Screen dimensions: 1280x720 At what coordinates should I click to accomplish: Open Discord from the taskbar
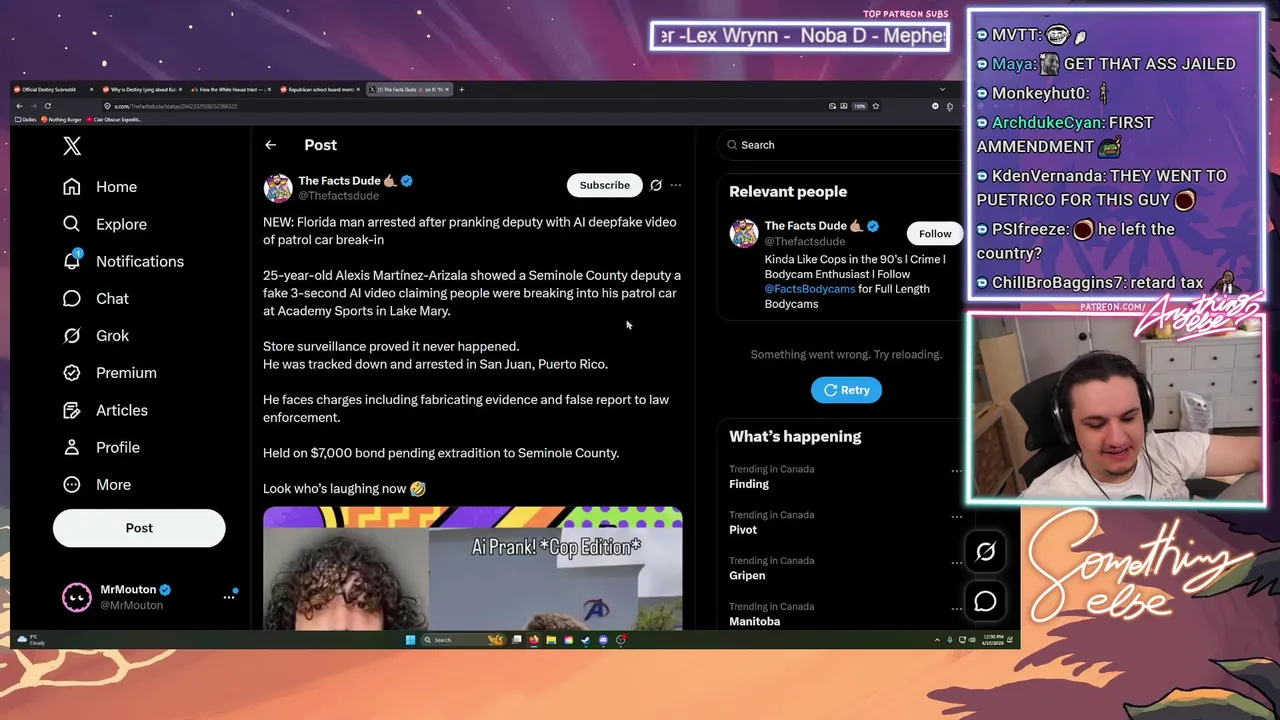[x=603, y=640]
